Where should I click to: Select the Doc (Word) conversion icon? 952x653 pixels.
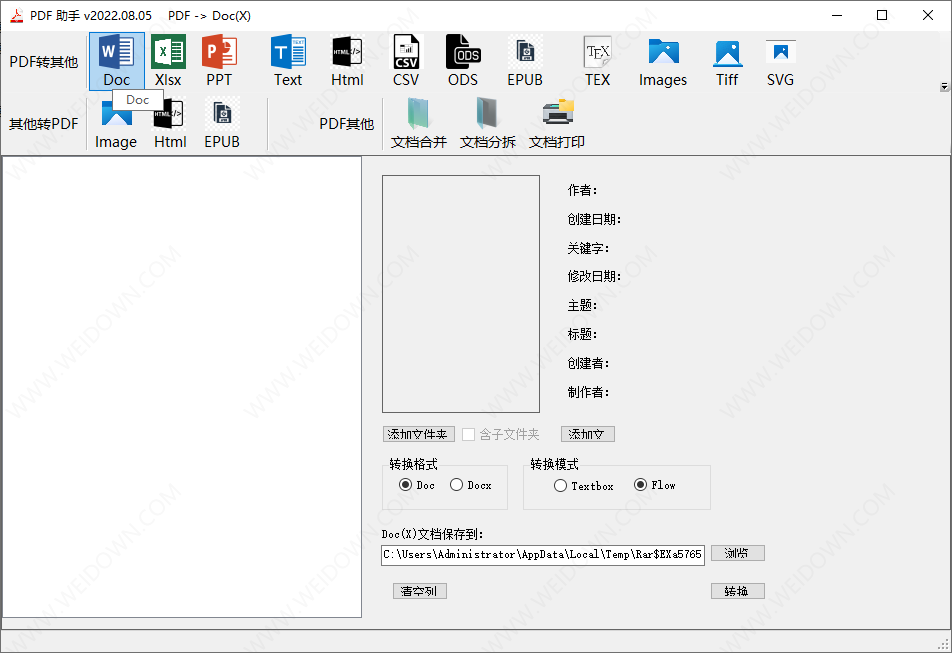click(x=117, y=61)
